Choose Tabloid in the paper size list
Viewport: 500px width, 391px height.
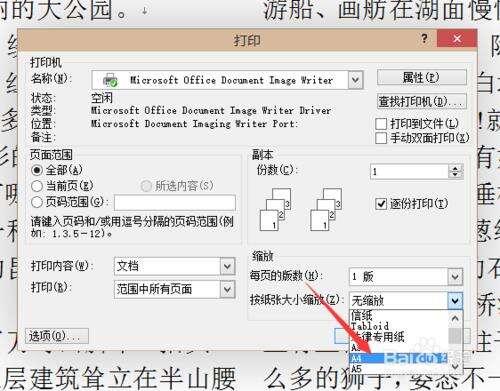tap(398, 326)
